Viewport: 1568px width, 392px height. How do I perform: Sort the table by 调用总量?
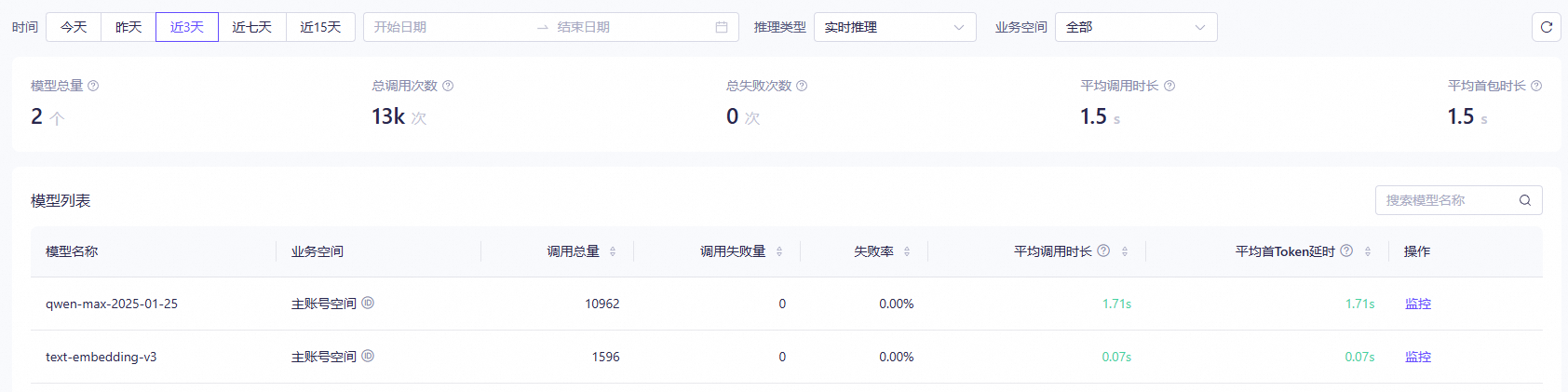click(x=613, y=251)
